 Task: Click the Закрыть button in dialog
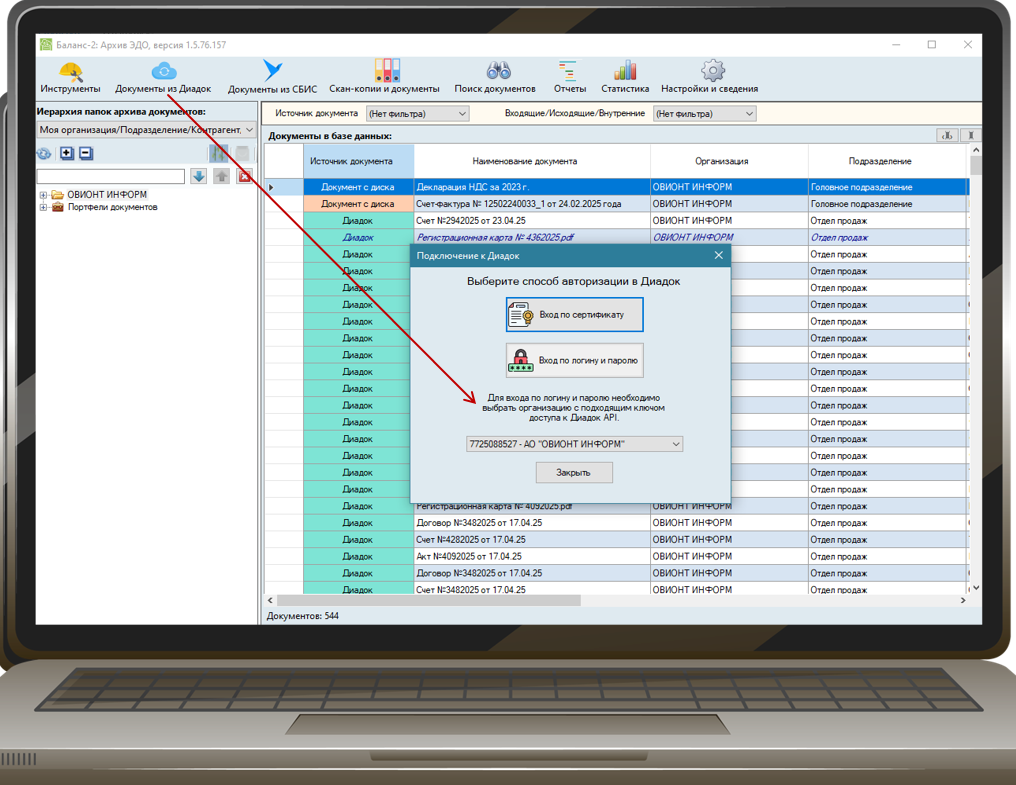point(574,473)
